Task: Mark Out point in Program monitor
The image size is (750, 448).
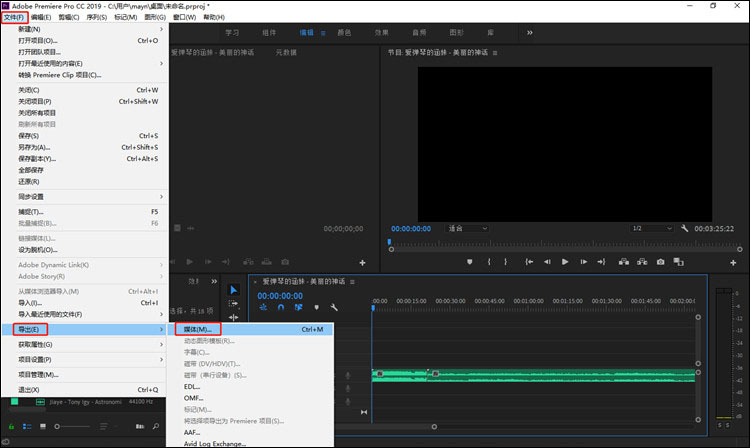Action: tap(505, 262)
